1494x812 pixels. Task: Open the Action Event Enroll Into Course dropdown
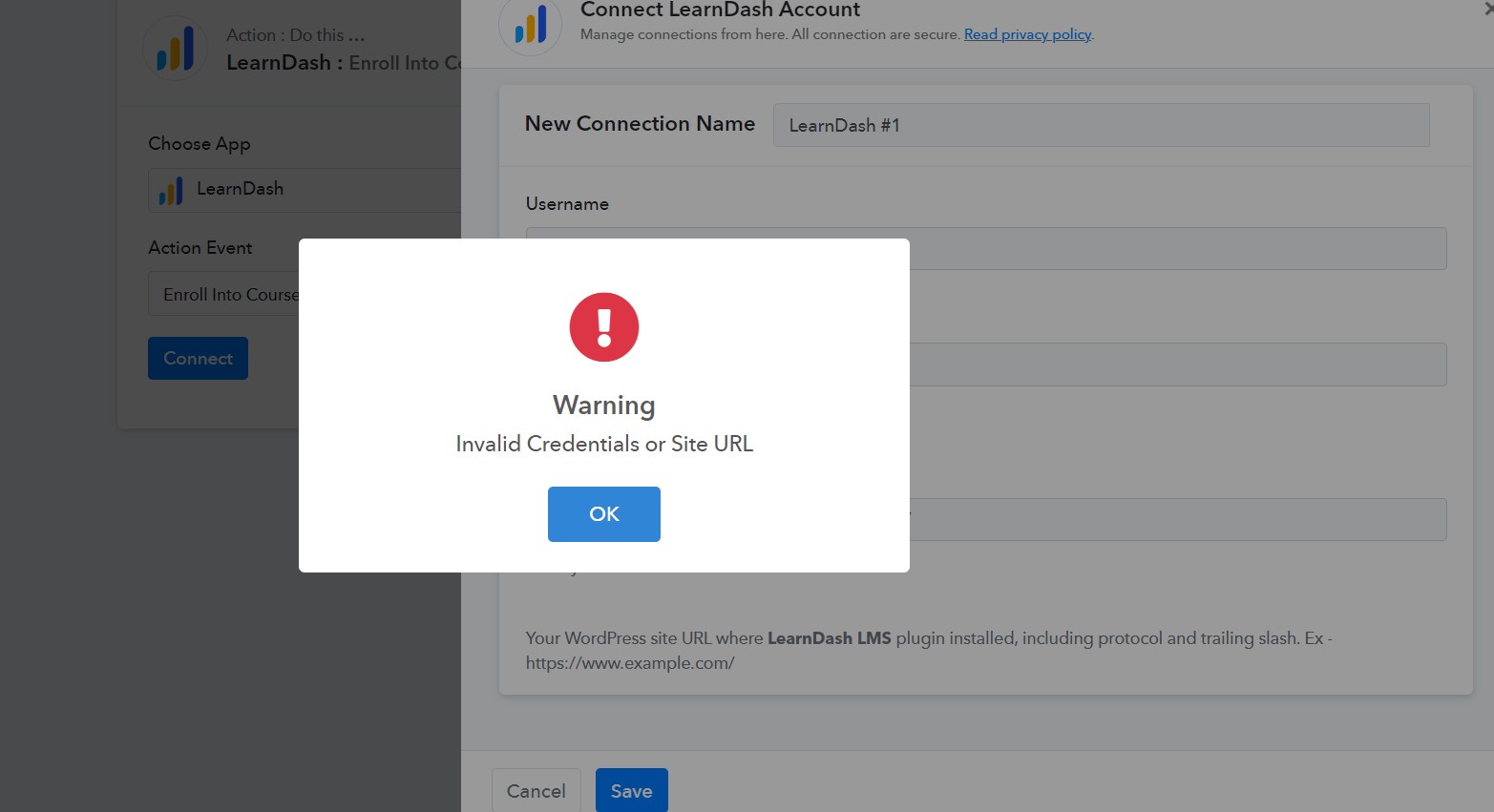(x=225, y=294)
